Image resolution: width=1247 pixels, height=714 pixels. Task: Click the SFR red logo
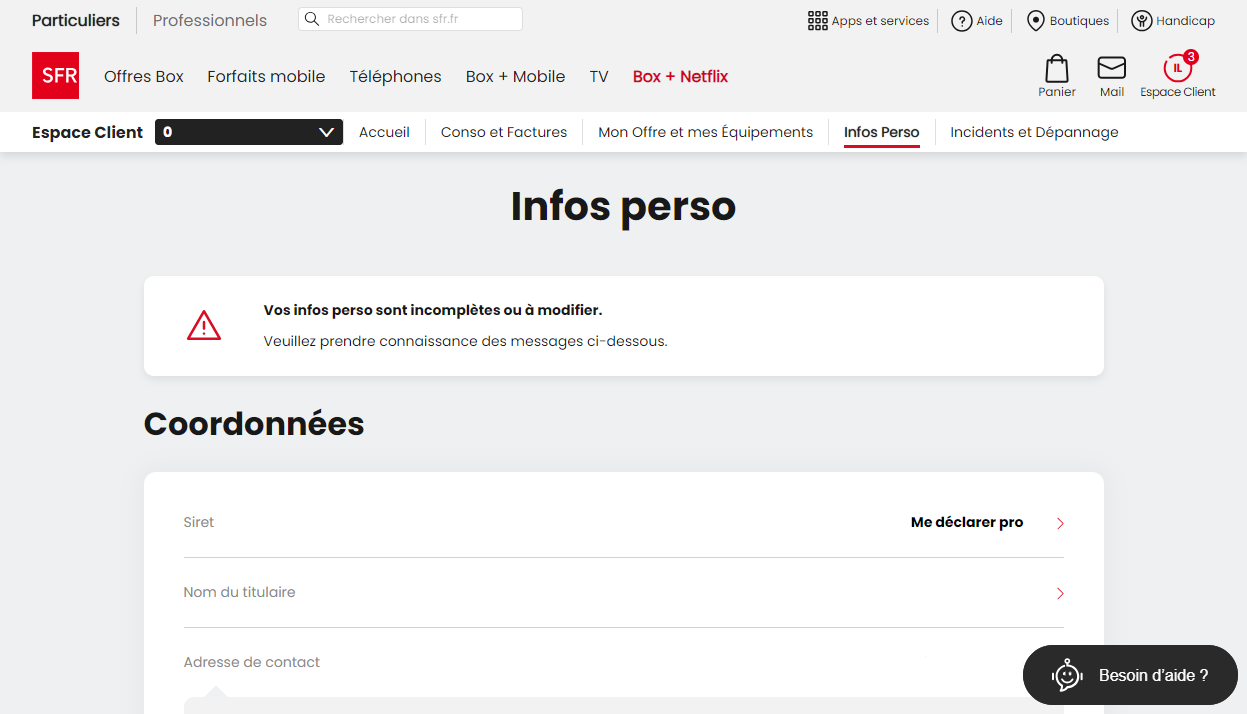[55, 76]
